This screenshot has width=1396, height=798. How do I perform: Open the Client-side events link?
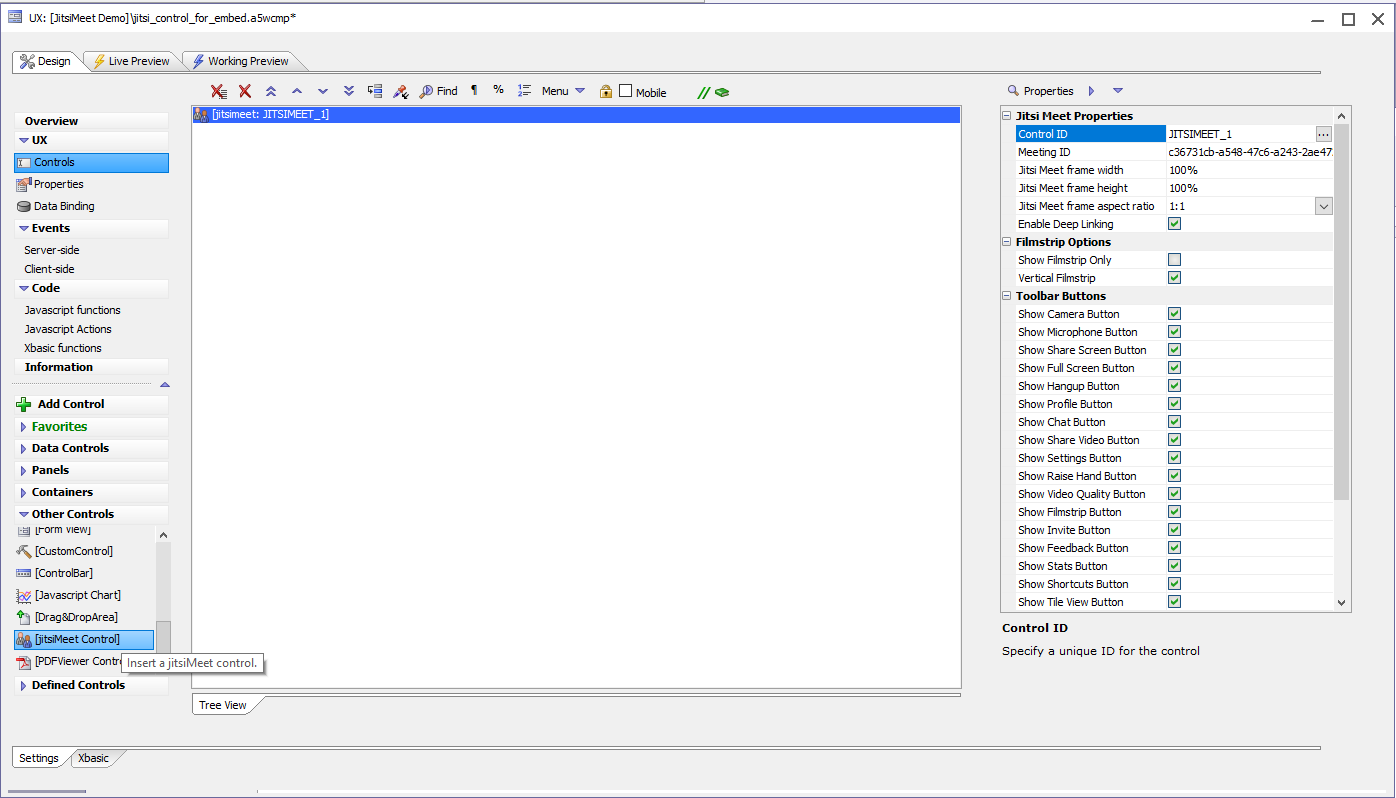(50, 269)
